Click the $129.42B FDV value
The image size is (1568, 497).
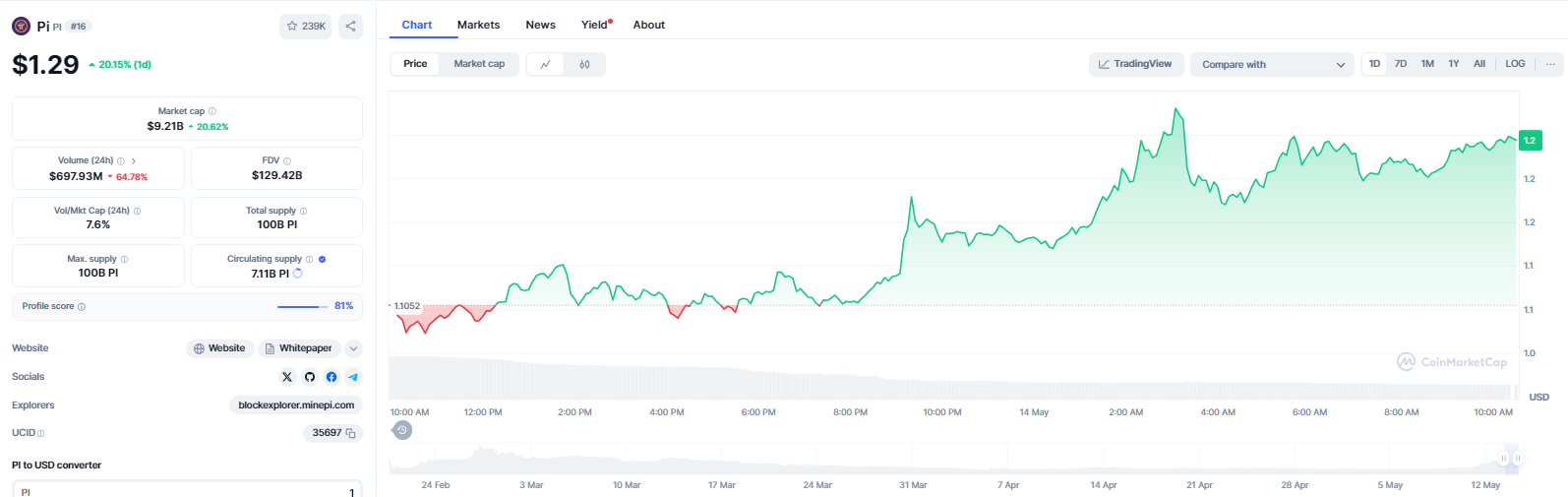(x=277, y=175)
